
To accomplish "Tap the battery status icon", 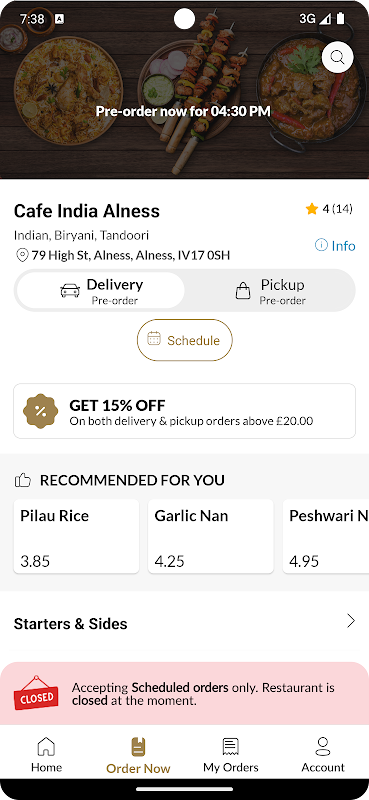I will [x=340, y=19].
